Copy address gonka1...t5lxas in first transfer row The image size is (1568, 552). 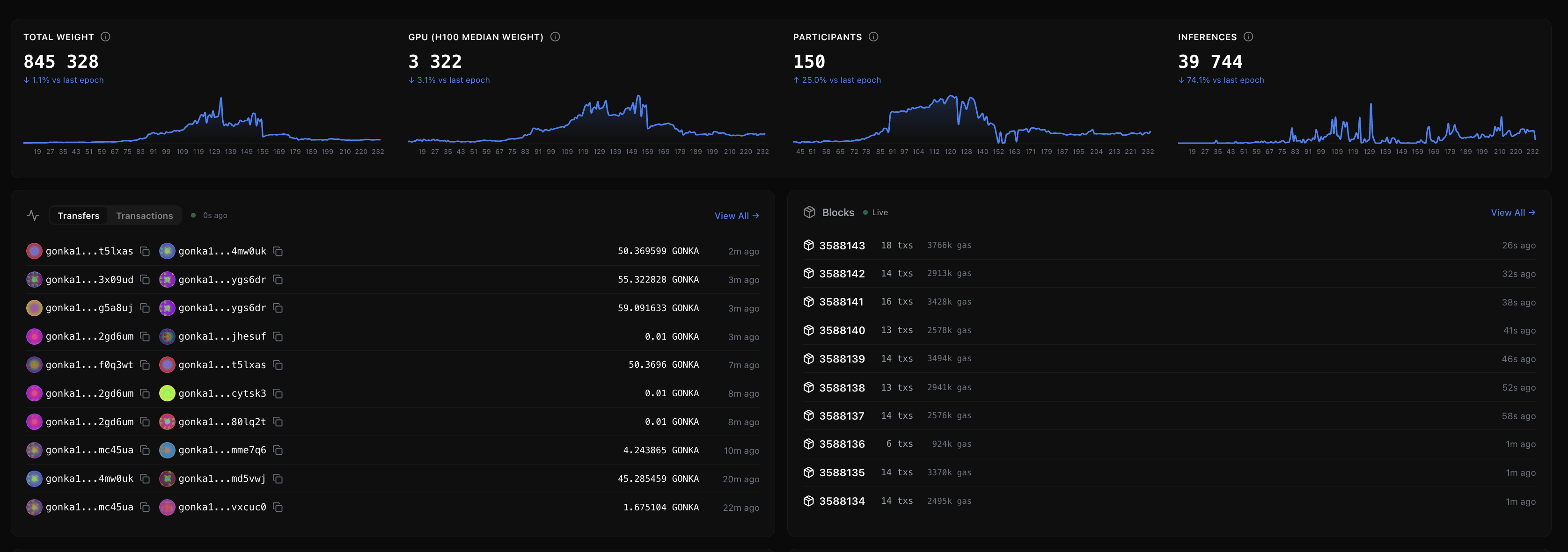pos(145,251)
